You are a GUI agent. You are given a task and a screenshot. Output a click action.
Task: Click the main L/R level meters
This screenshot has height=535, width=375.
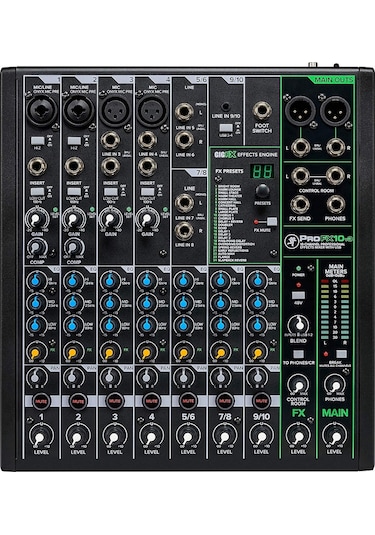(335, 311)
